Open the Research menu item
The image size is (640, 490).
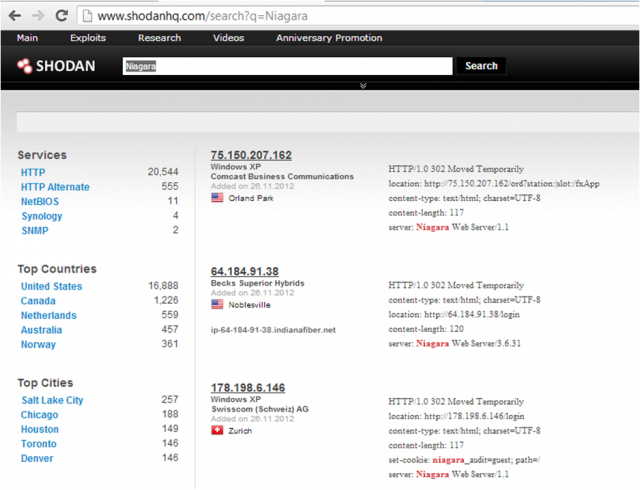[159, 38]
